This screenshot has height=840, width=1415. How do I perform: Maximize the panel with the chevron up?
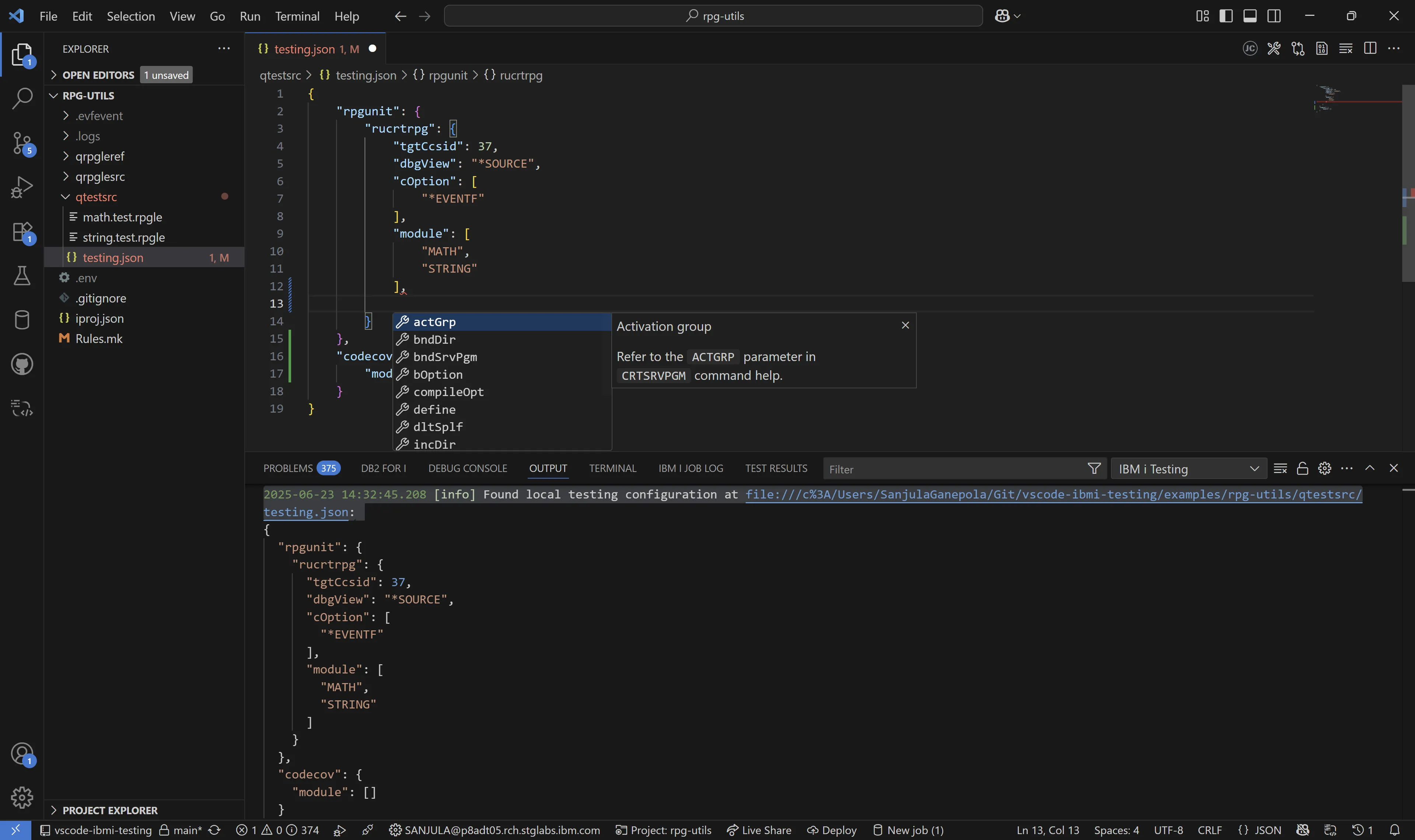(1370, 468)
